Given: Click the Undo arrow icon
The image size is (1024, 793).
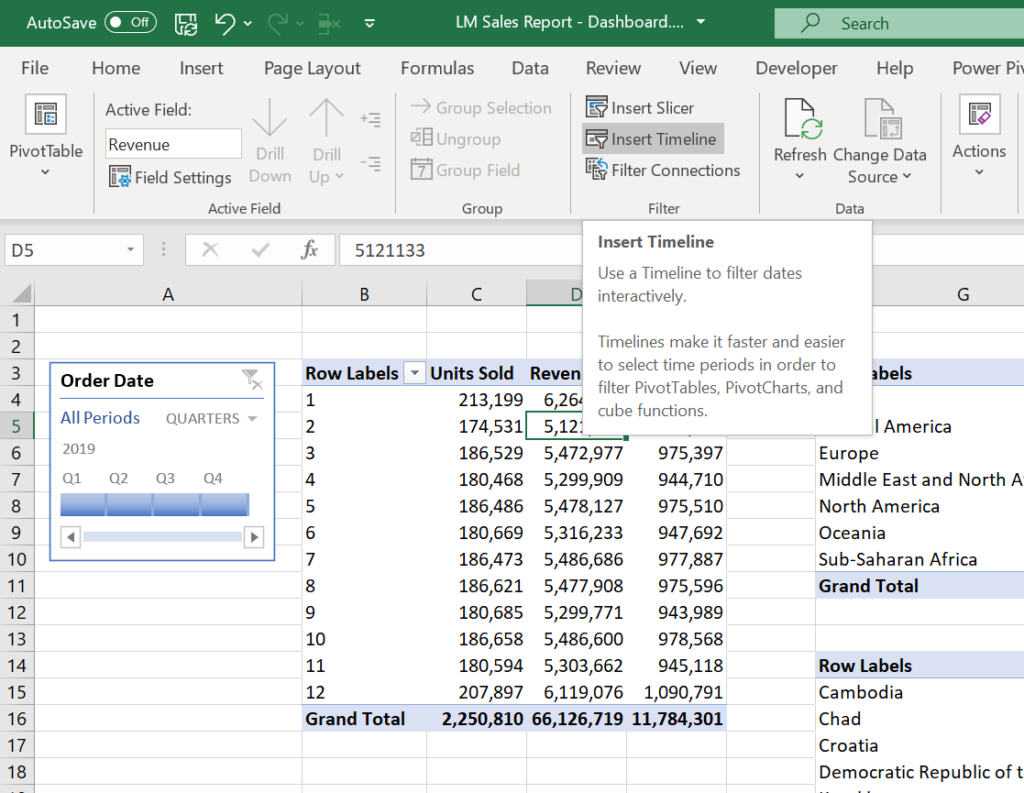Looking at the screenshot, I should click(x=225, y=22).
